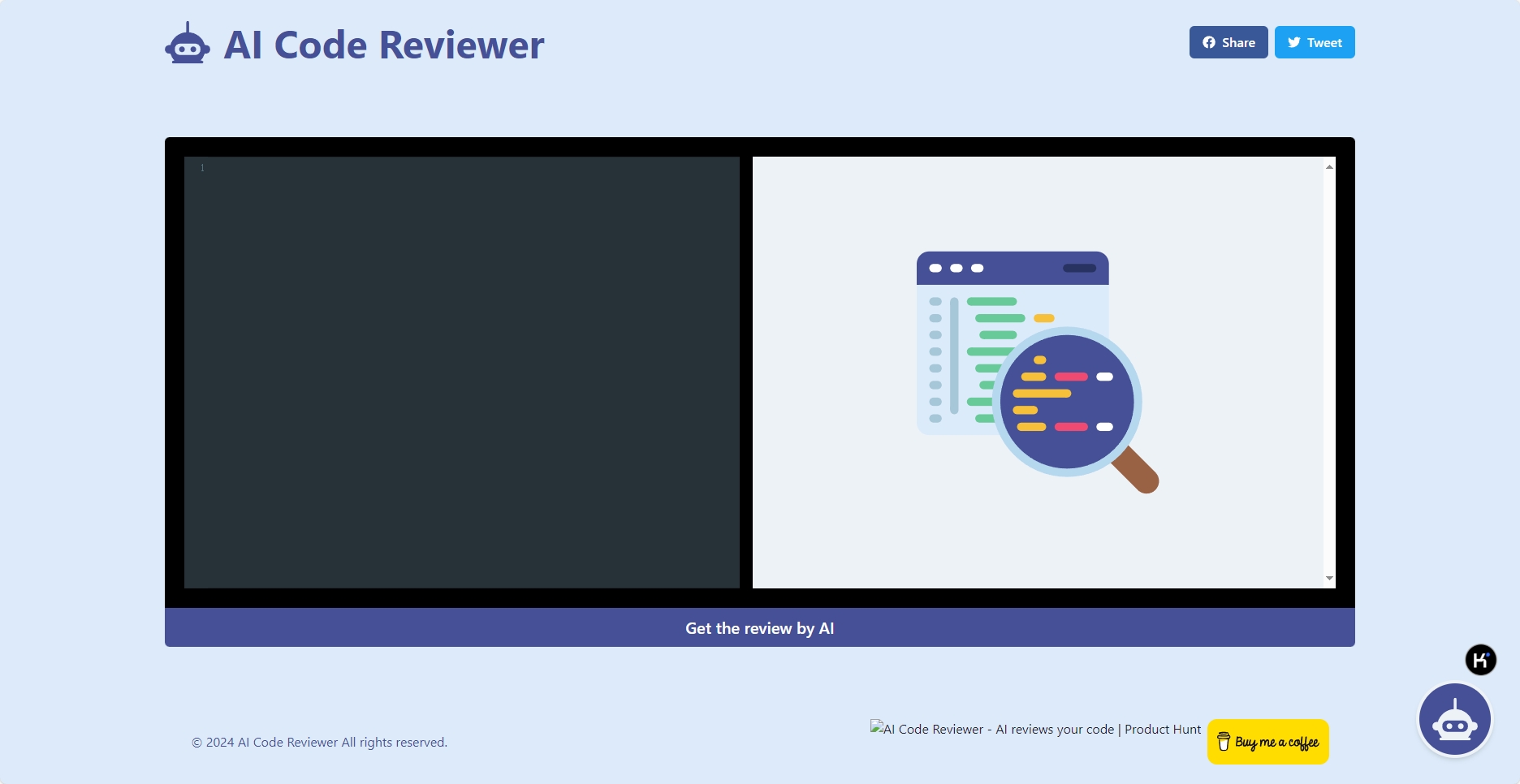This screenshot has width=1520, height=784.
Task: Click the coffee cup icon
Action: 1224,742
